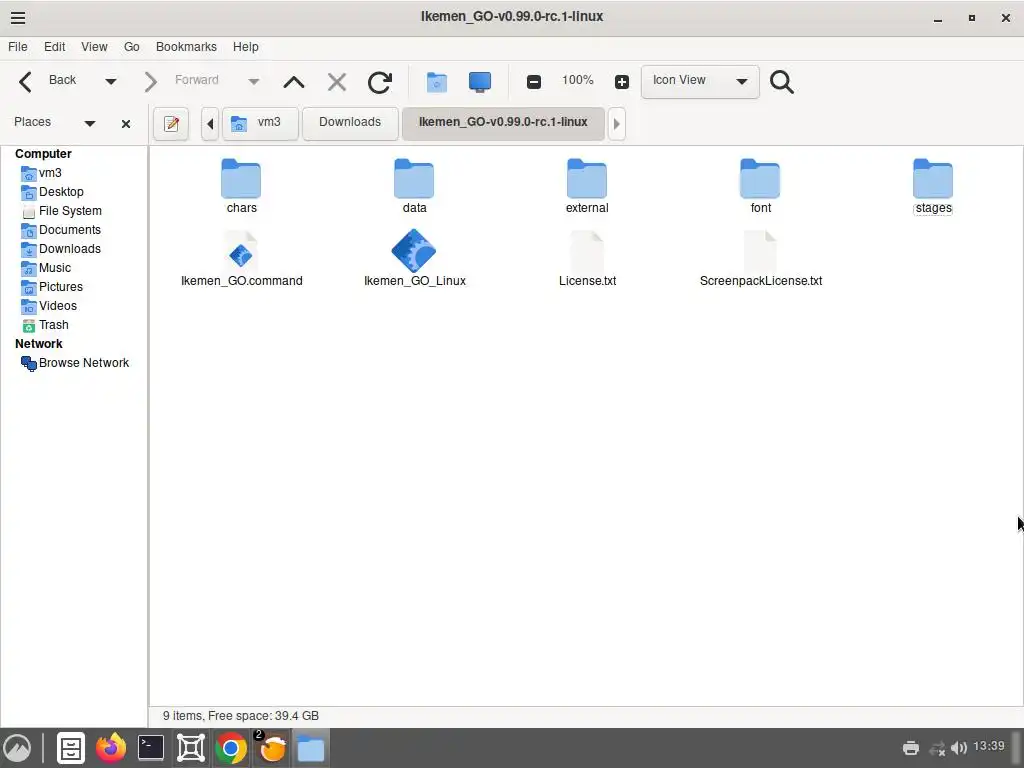Image resolution: width=1024 pixels, height=768 pixels.
Task: Open the search magnifier icon
Action: [781, 82]
